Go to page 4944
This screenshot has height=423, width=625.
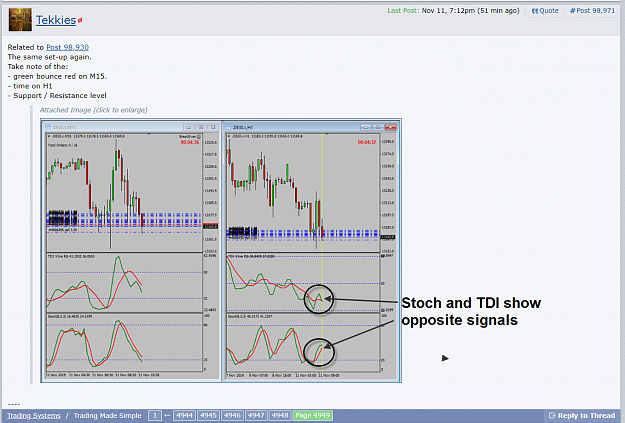click(x=185, y=415)
